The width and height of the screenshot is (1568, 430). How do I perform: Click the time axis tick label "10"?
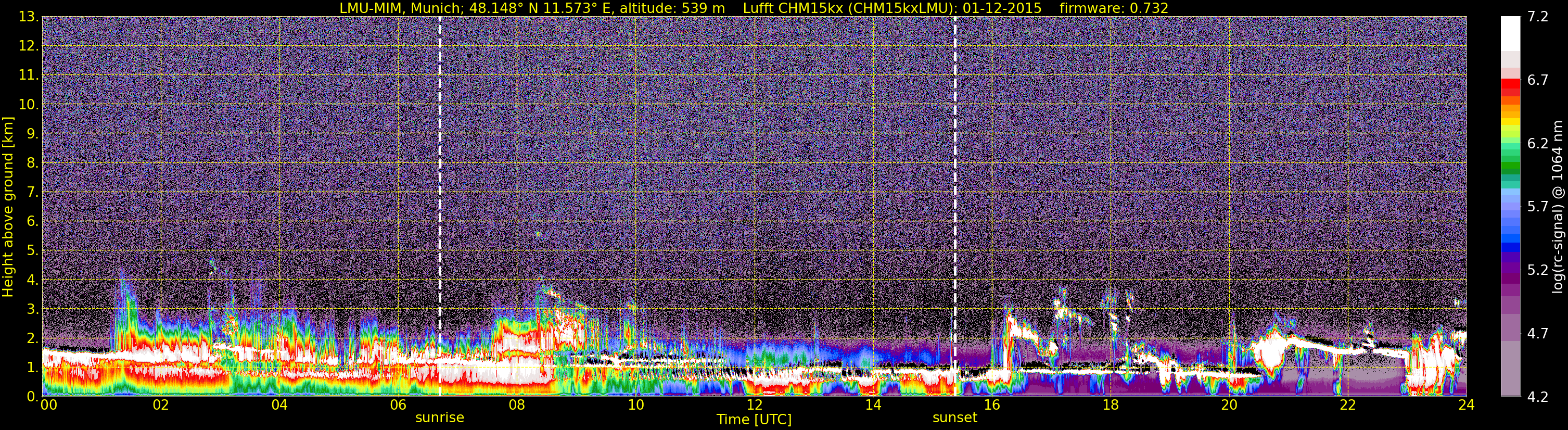(x=635, y=405)
